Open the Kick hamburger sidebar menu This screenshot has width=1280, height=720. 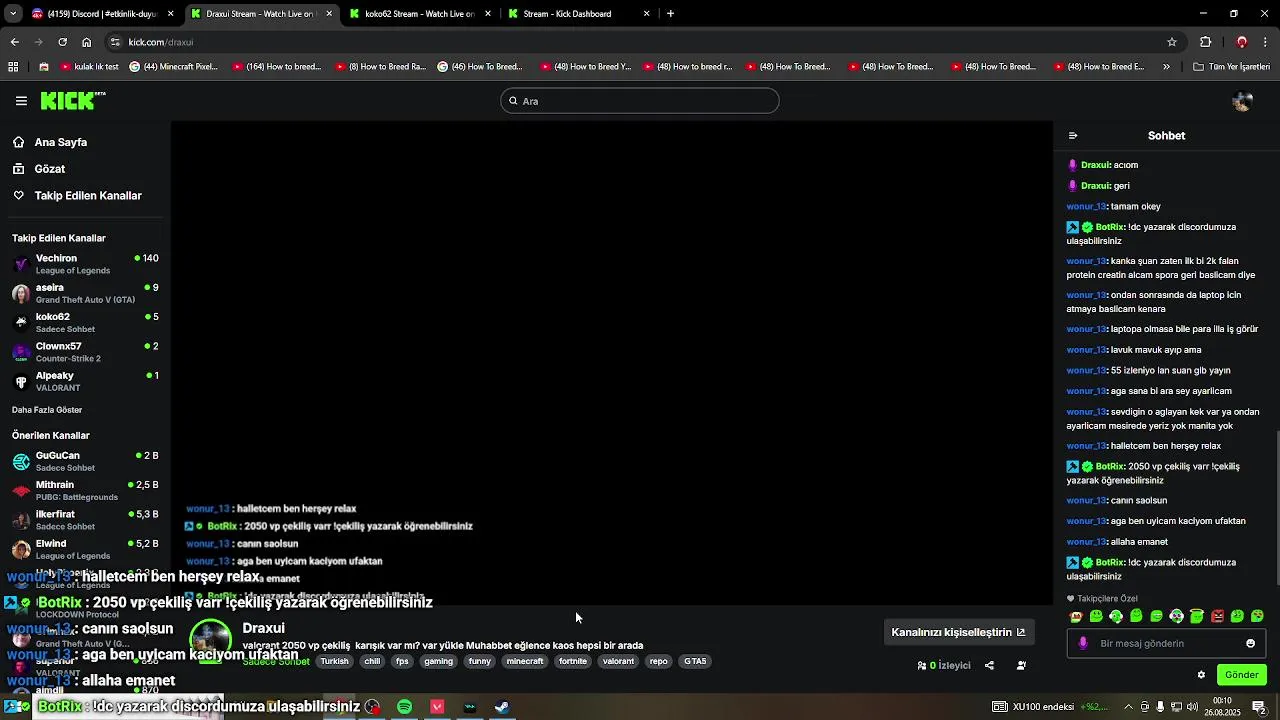pos(21,101)
